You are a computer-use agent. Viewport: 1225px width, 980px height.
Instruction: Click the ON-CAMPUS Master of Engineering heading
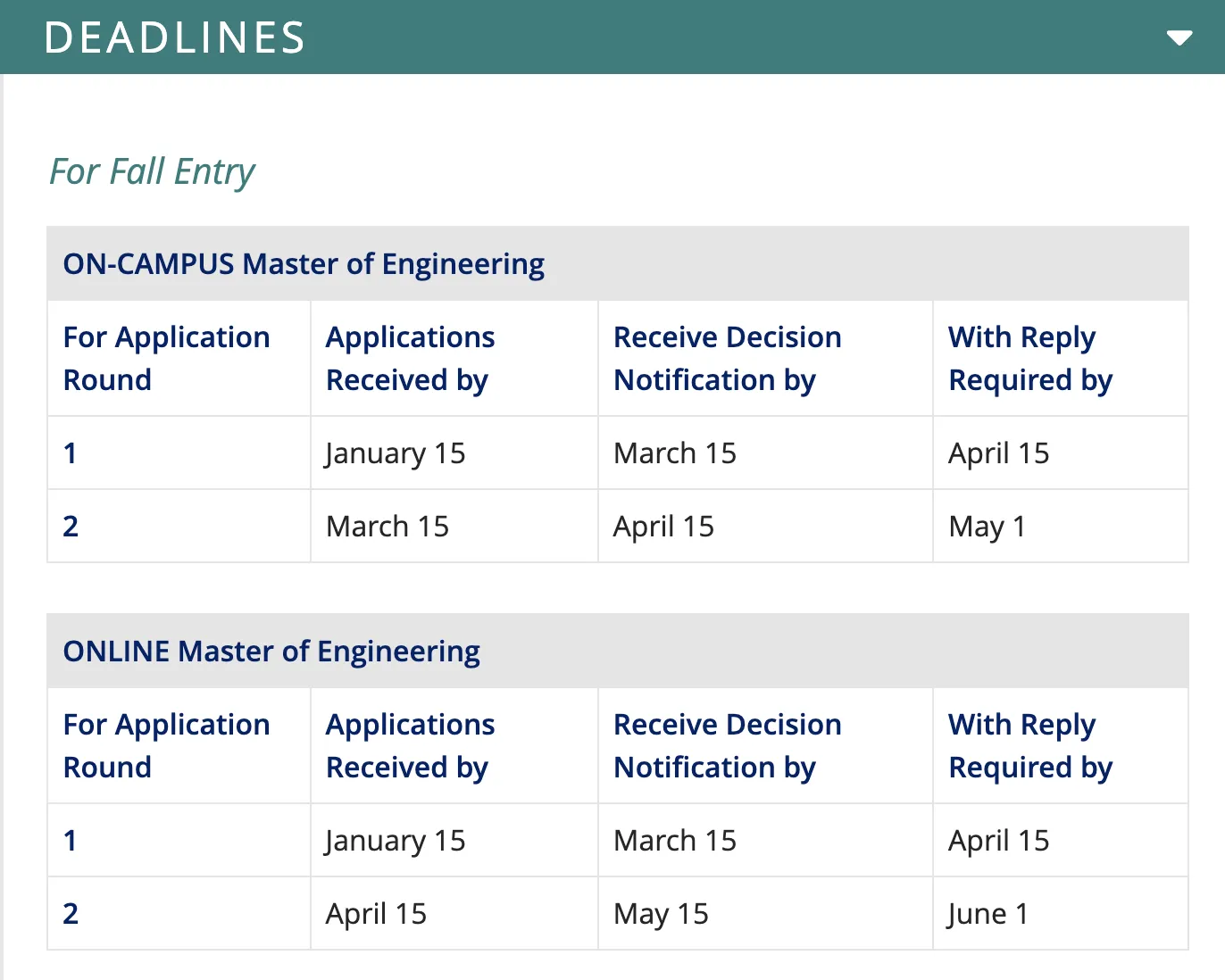(x=304, y=264)
